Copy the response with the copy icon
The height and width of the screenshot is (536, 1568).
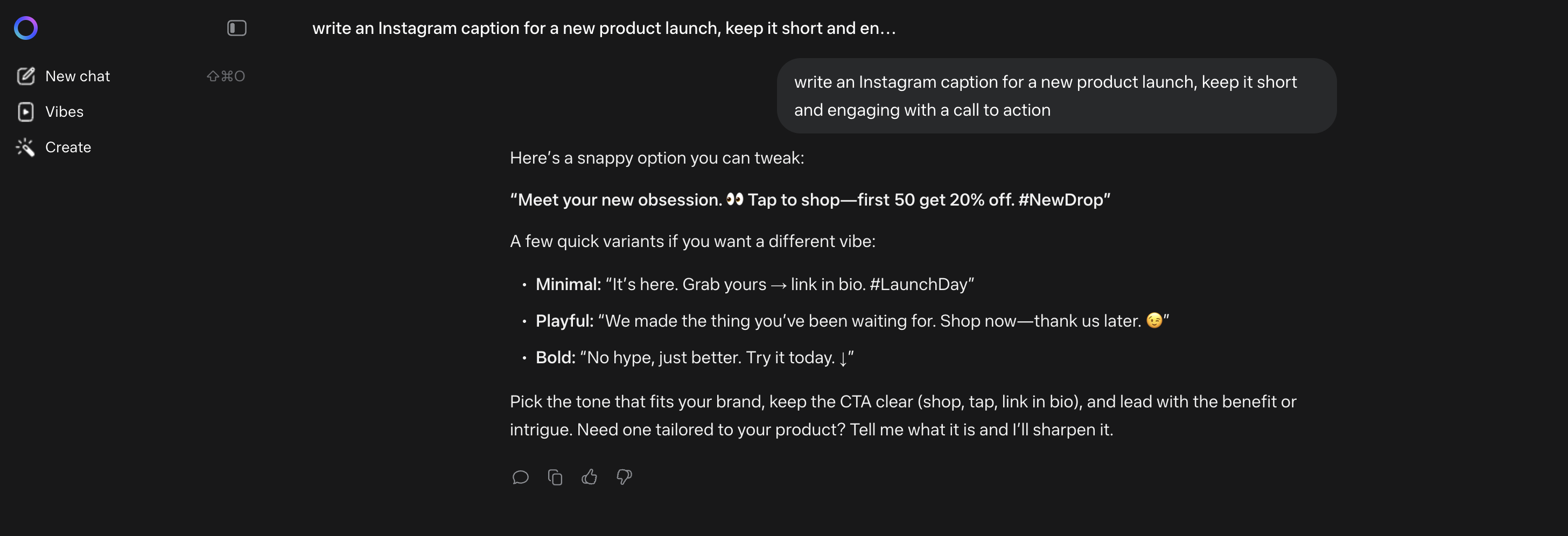555,477
